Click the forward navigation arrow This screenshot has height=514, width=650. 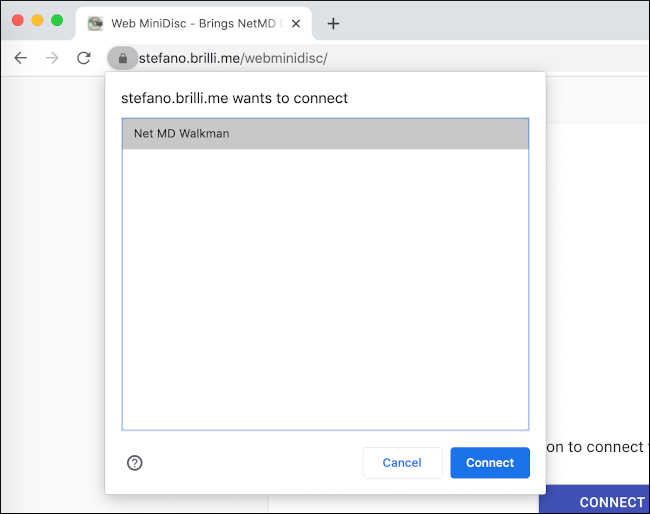pos(52,58)
